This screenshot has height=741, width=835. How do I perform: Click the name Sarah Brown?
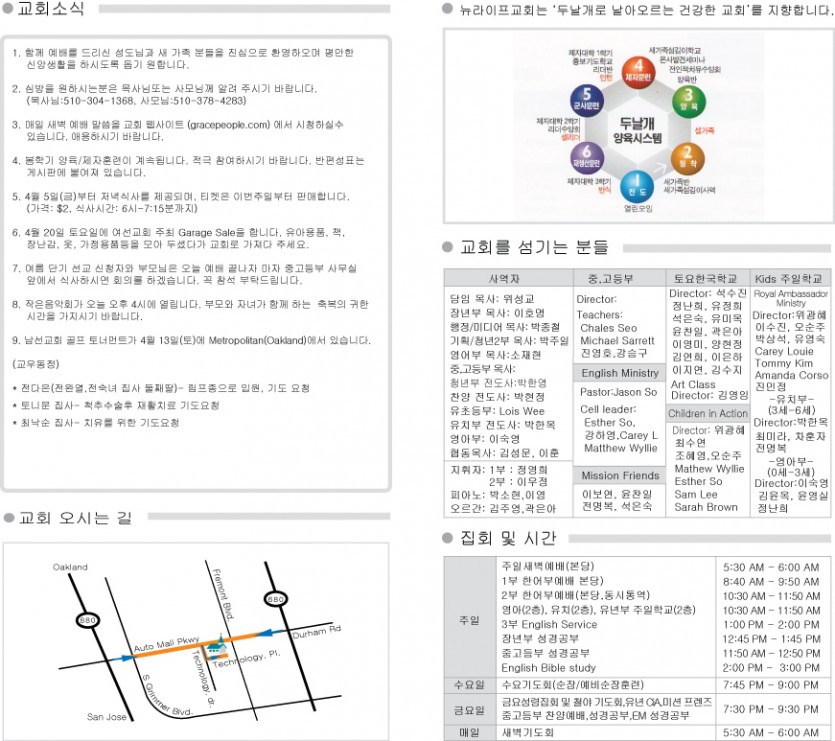pos(706,507)
